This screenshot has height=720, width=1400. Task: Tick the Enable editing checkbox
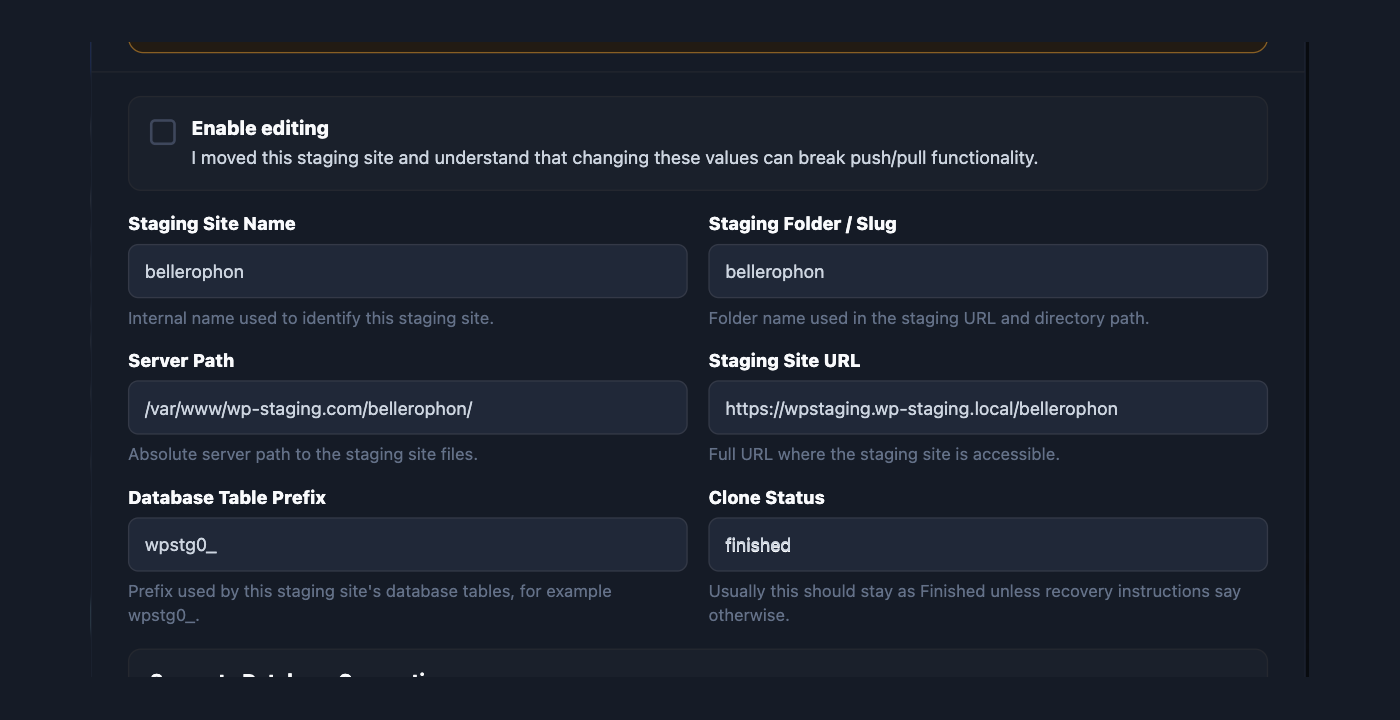tap(163, 132)
